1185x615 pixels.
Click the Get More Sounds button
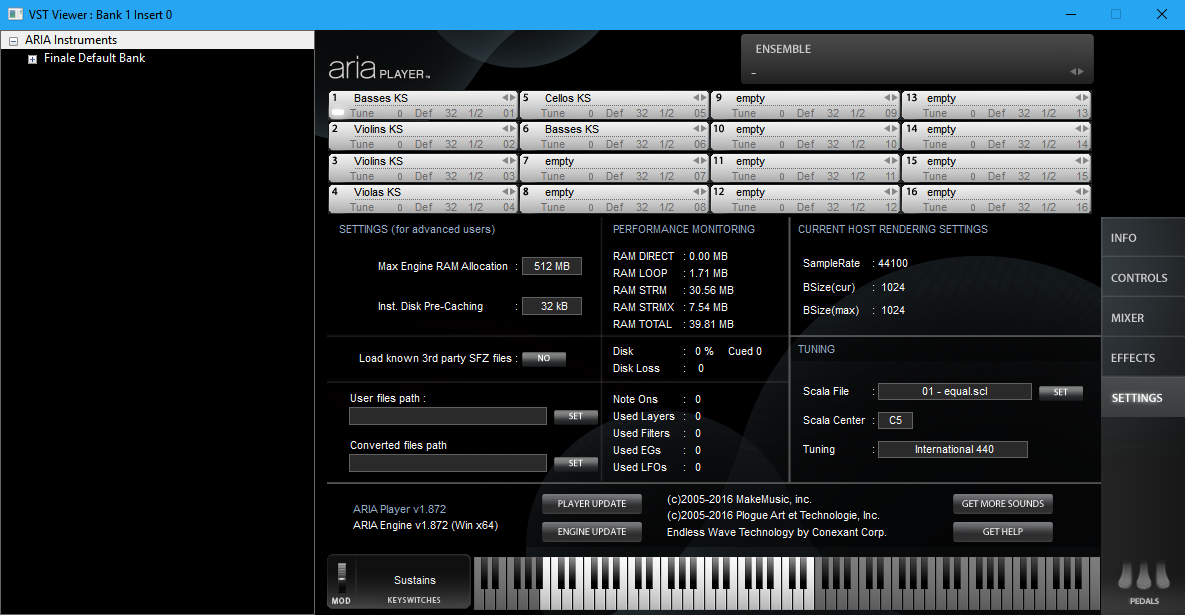(1002, 504)
